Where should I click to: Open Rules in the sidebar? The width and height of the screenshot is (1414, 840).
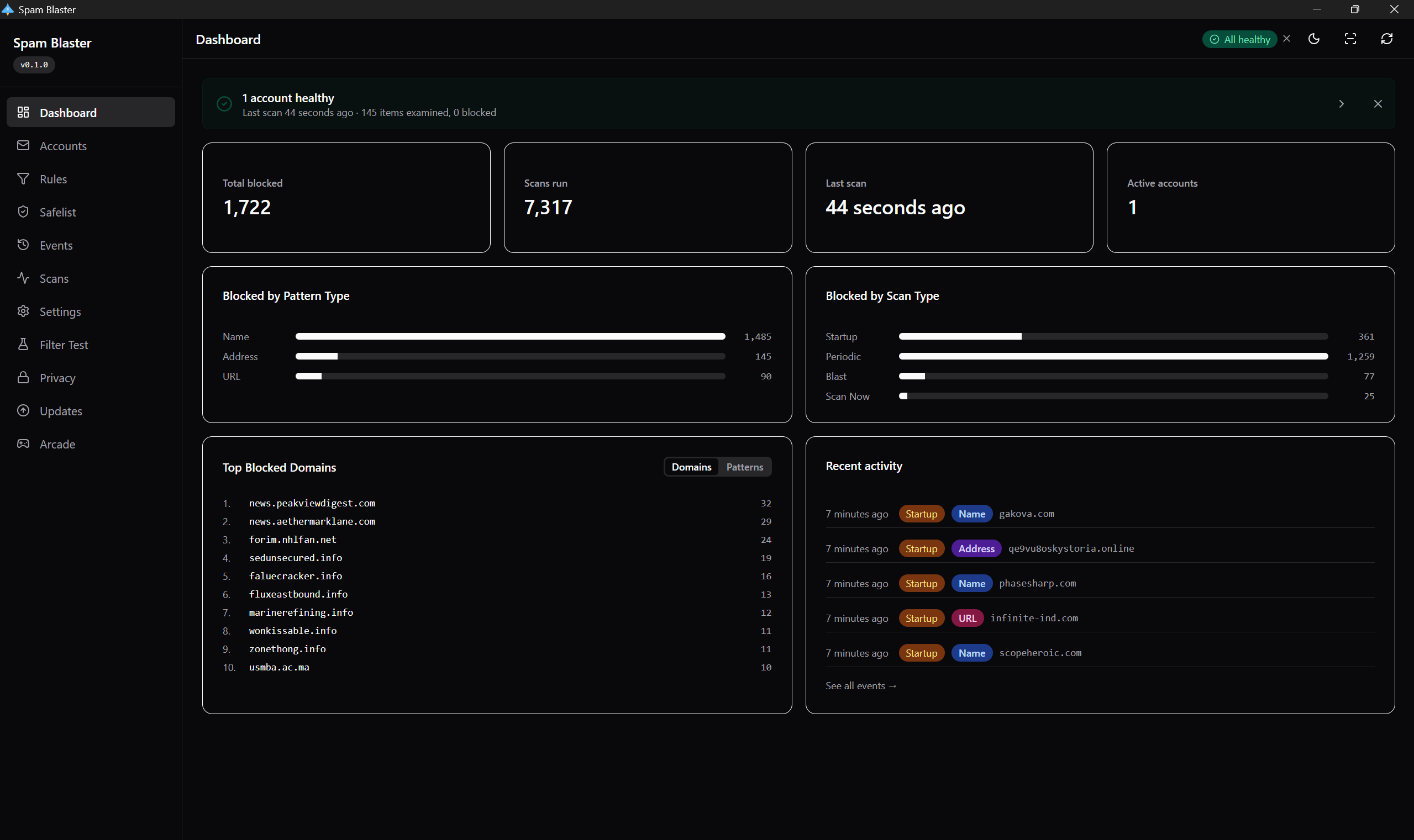pos(91,178)
